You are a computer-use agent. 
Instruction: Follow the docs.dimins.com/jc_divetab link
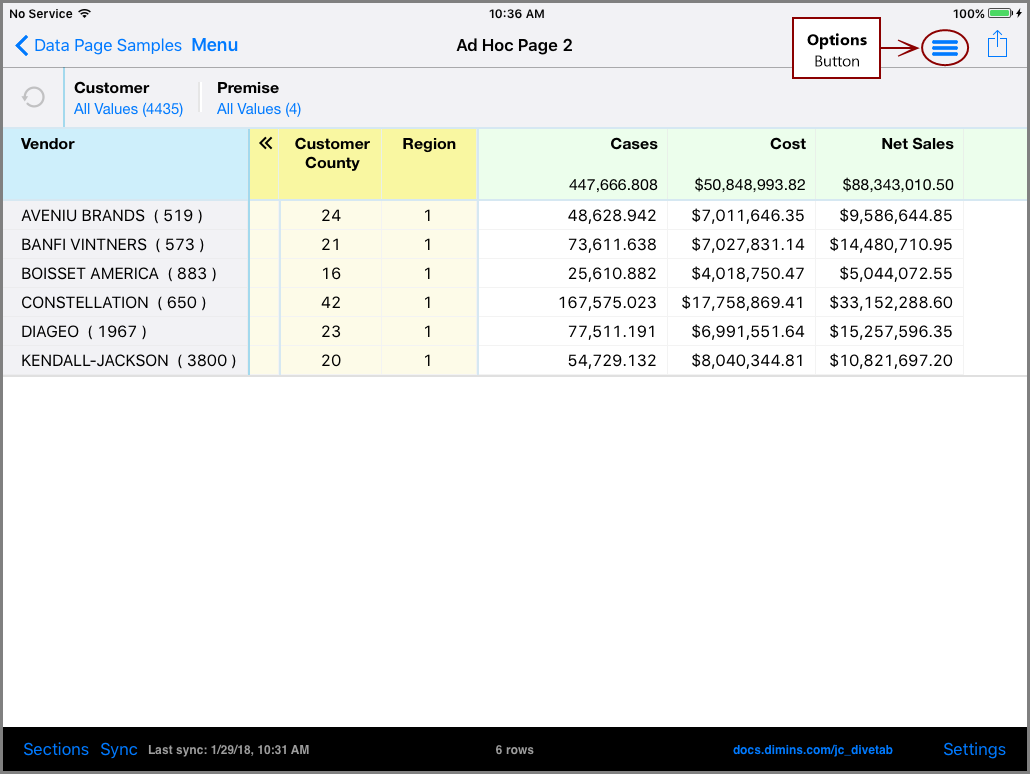812,749
